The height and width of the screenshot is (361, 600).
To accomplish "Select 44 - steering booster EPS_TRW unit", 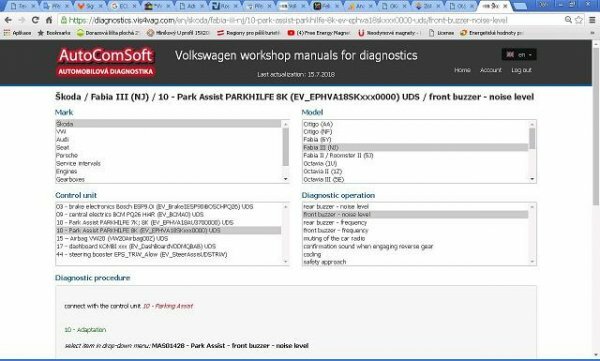I will click(x=168, y=255).
